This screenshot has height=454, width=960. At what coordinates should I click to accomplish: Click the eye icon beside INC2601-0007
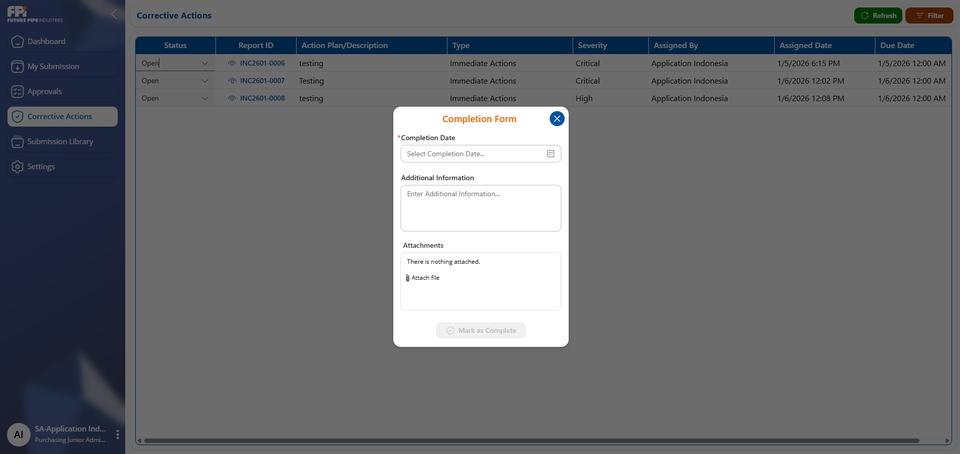click(232, 81)
